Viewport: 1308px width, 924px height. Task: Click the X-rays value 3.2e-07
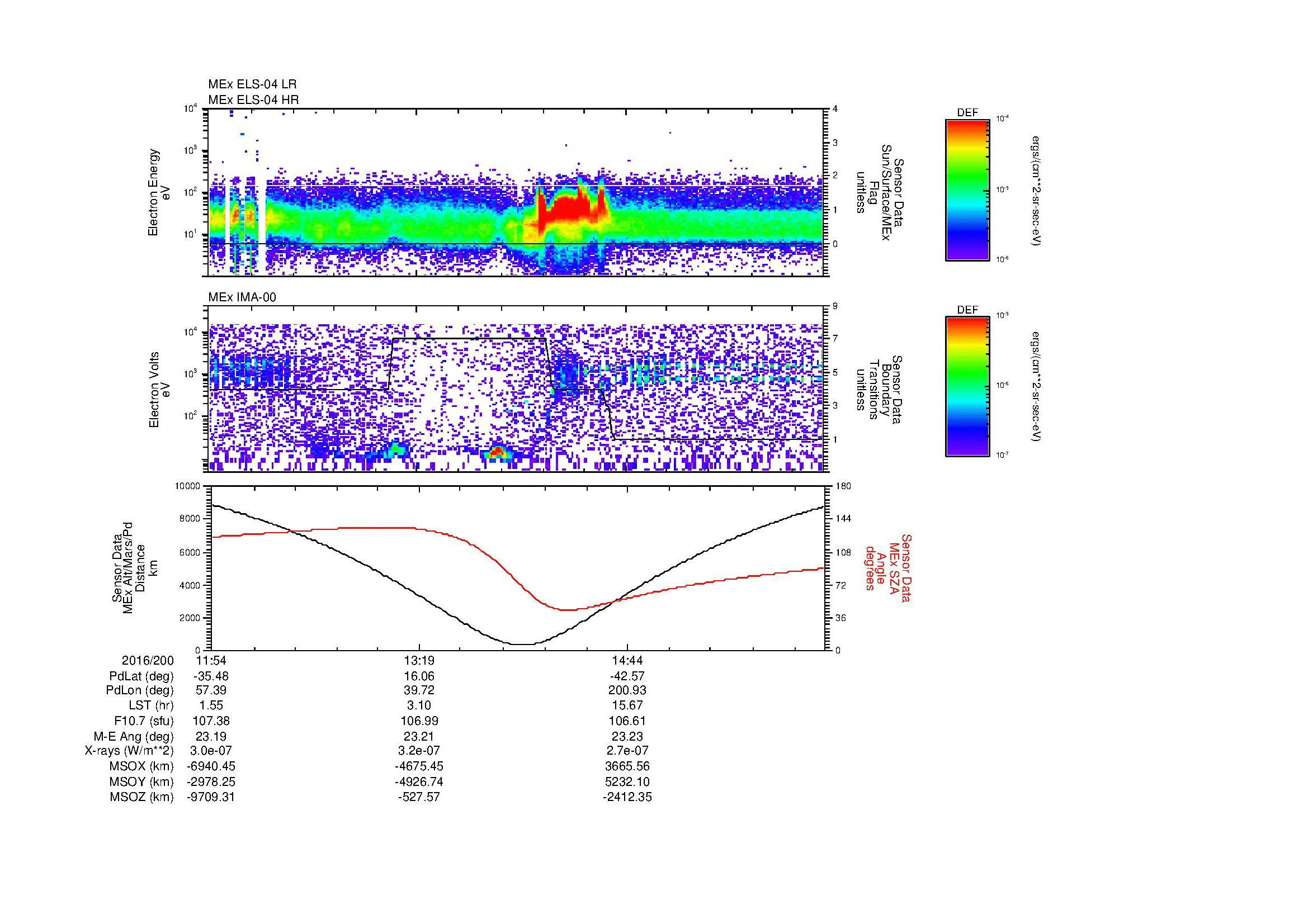point(419,751)
